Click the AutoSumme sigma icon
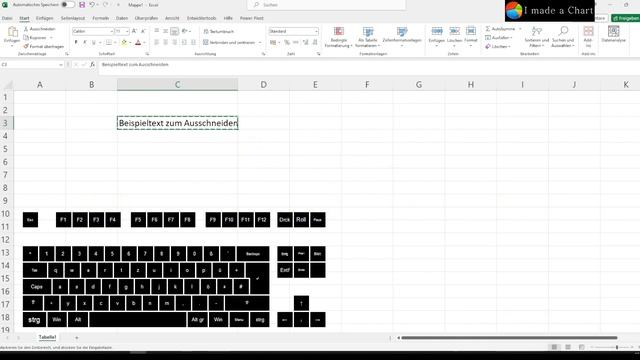The height and width of the screenshot is (360, 640). [488, 29]
